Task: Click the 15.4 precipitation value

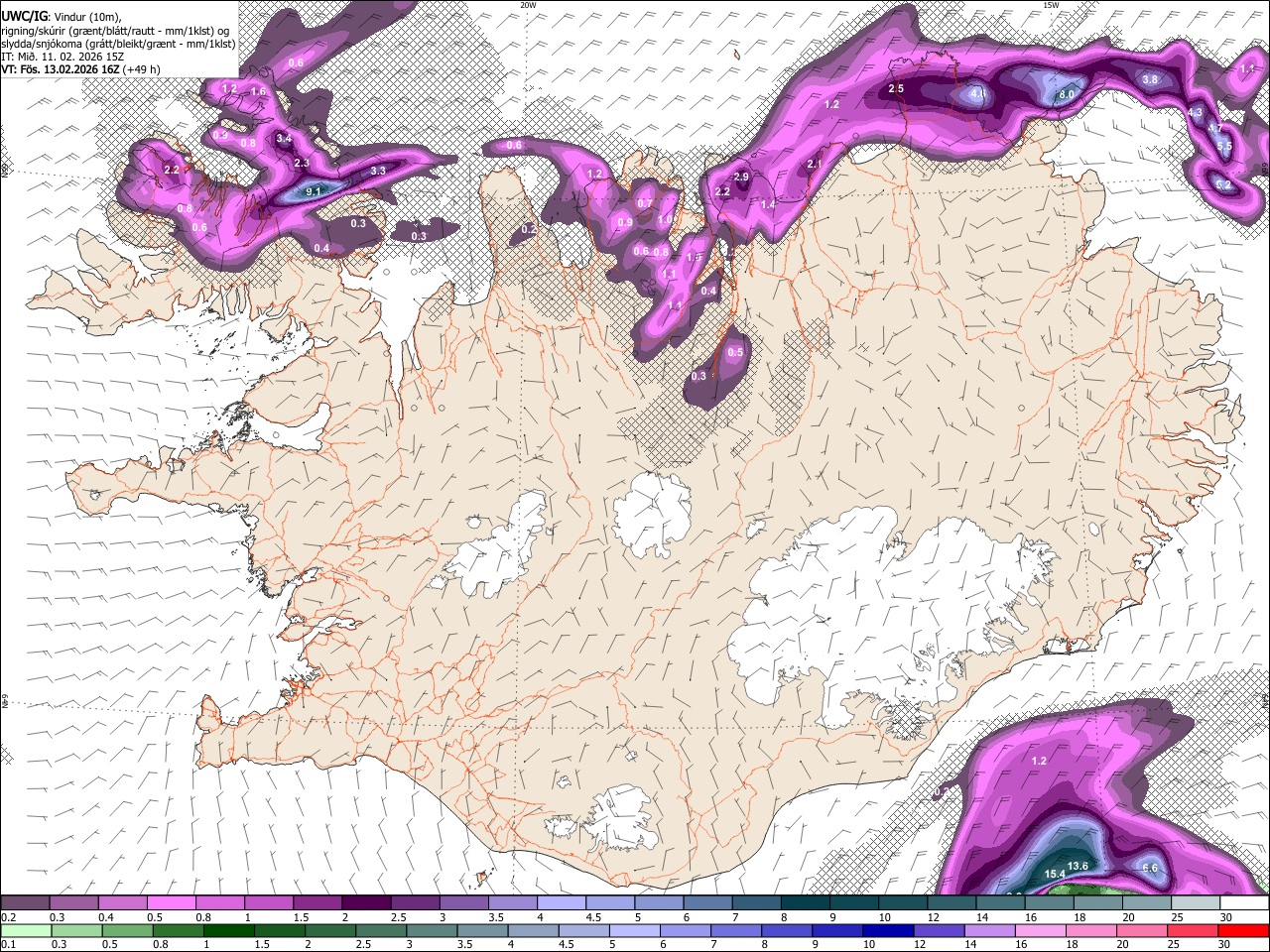Action: [x=1056, y=874]
